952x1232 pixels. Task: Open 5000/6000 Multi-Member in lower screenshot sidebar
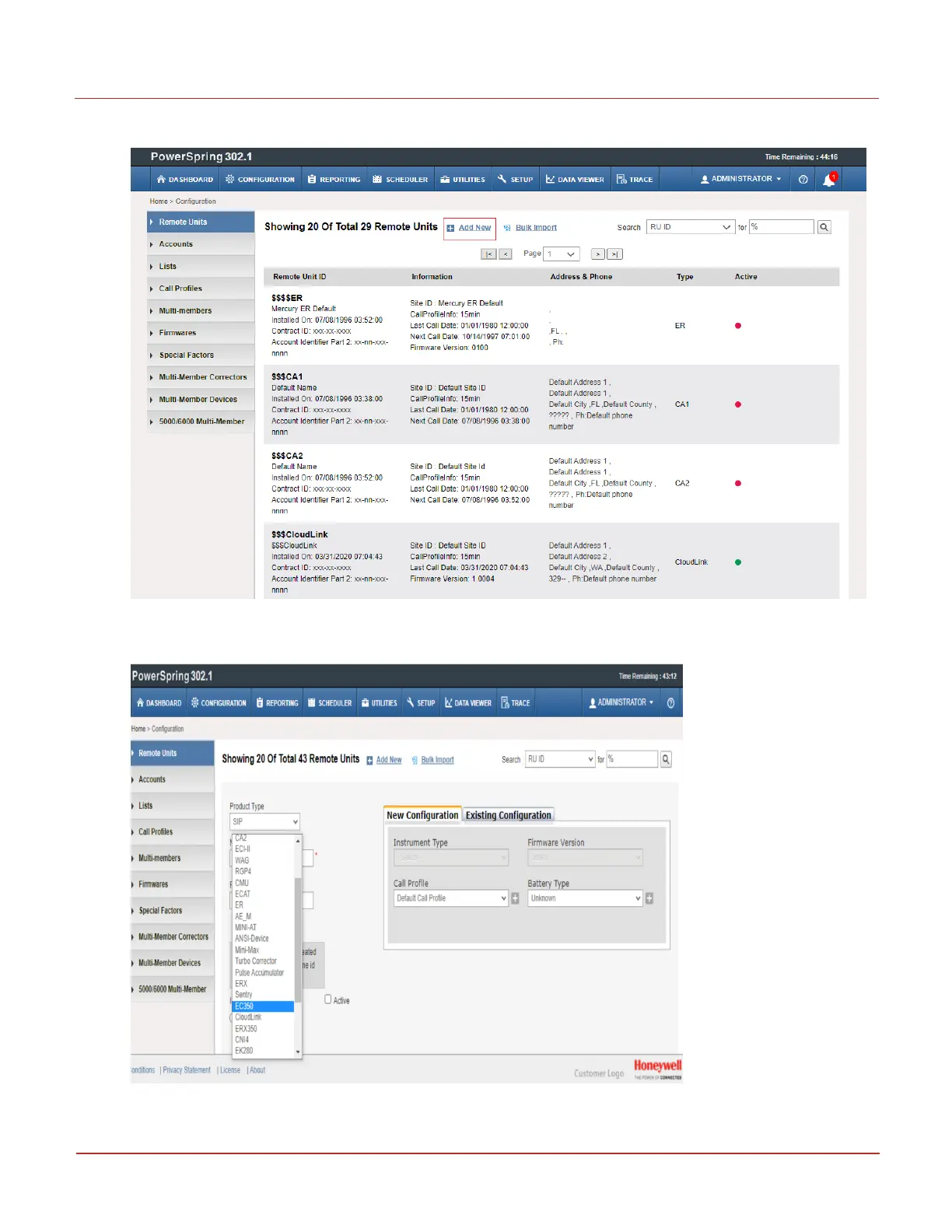pyautogui.click(x=173, y=989)
